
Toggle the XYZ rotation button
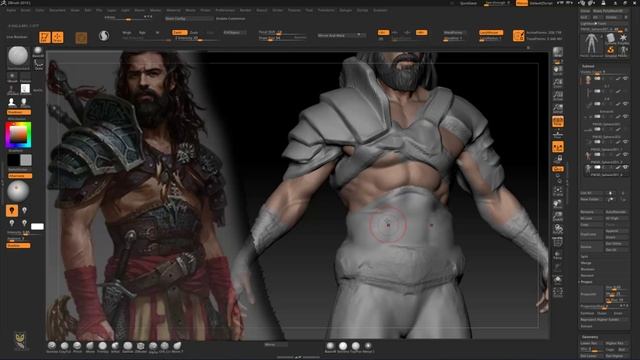(558, 169)
